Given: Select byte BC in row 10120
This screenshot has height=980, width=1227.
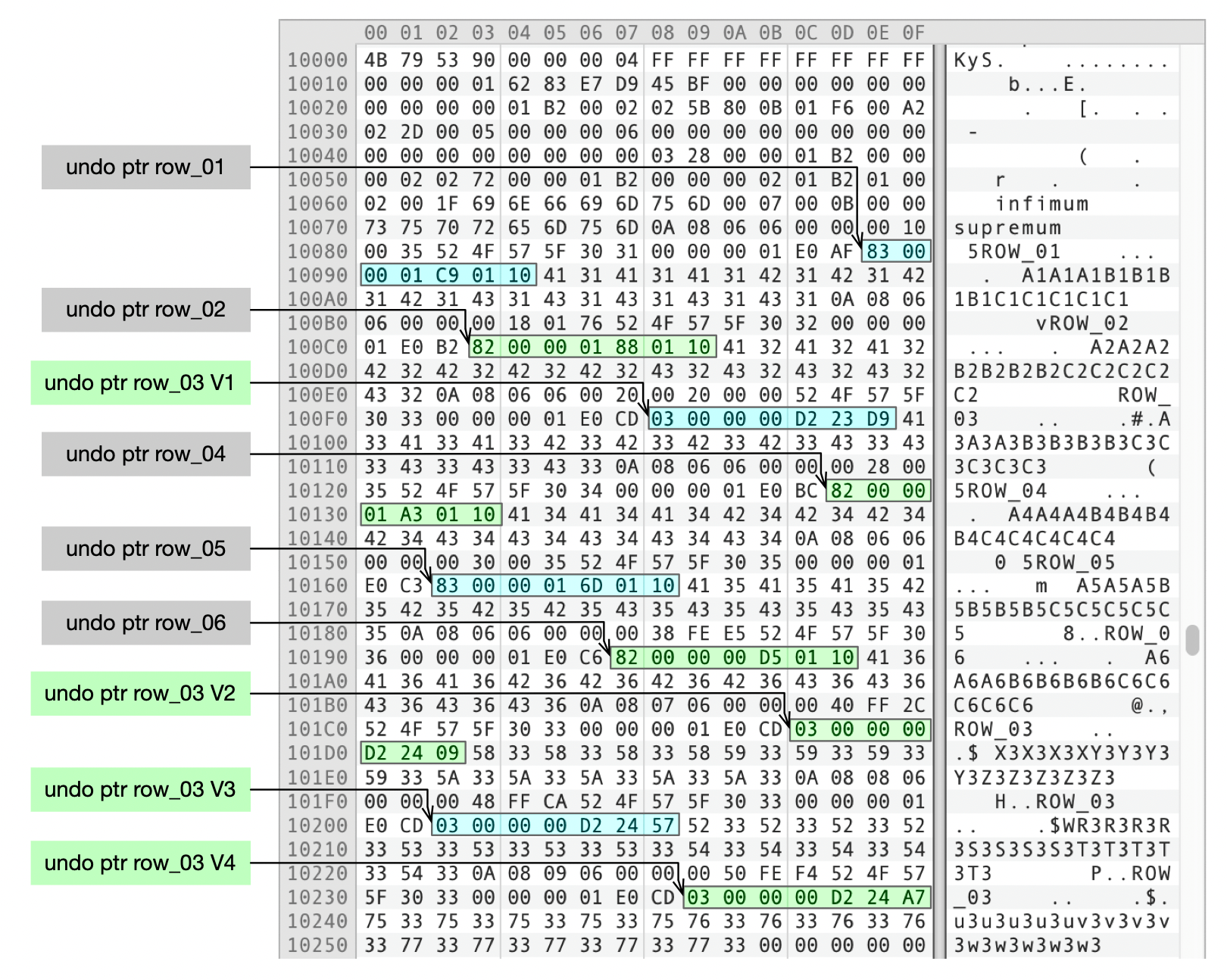Looking at the screenshot, I should point(806,491).
